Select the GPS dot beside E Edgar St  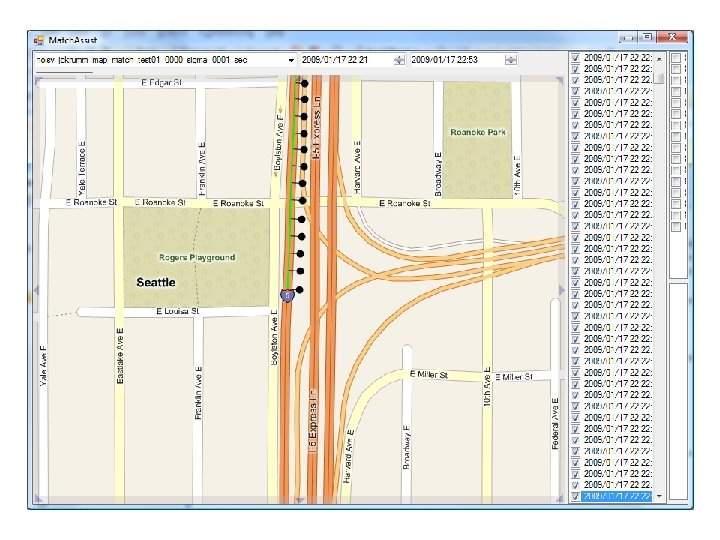(304, 83)
